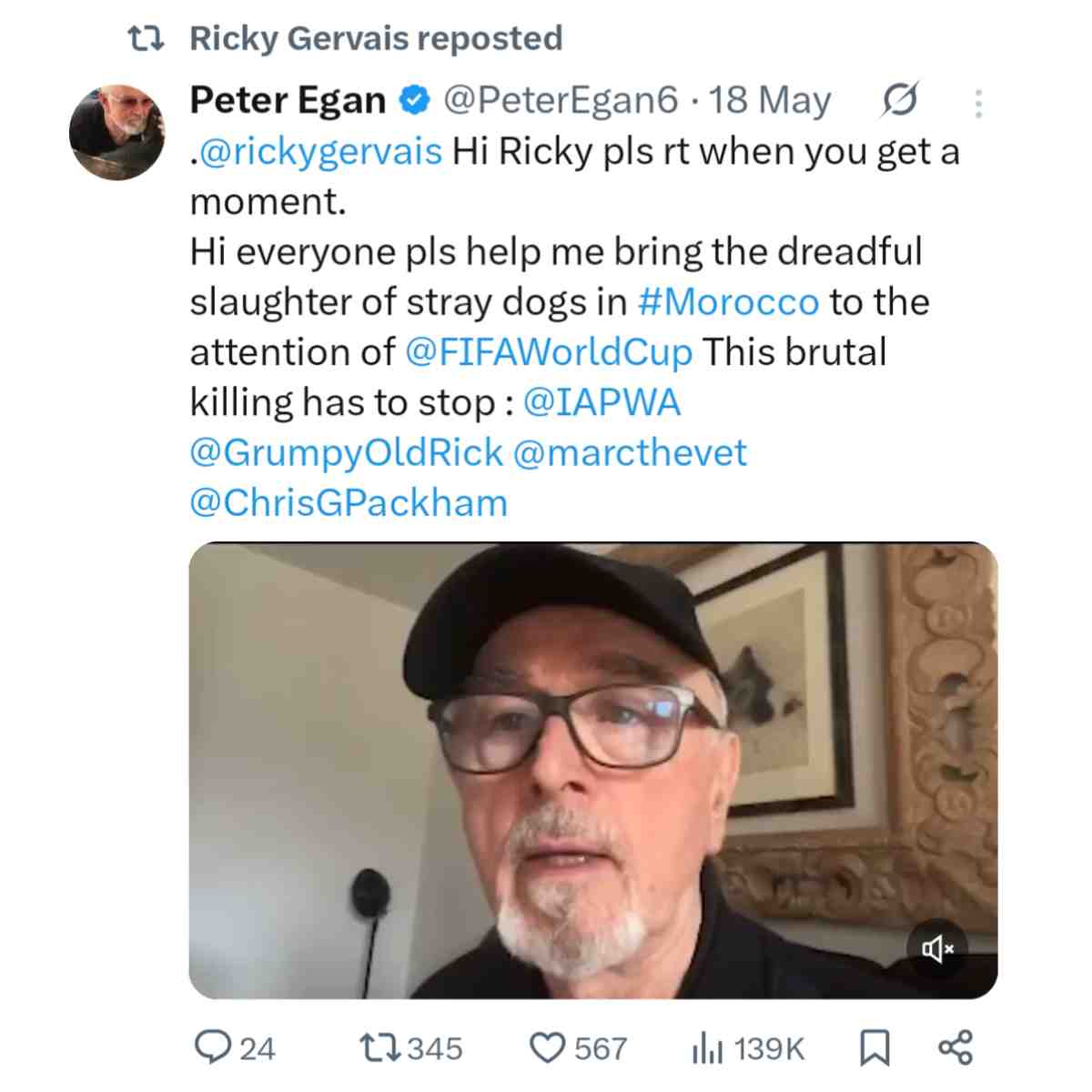Open the @IAPWA mention
This screenshot has width=1092, height=1092.
click(602, 402)
